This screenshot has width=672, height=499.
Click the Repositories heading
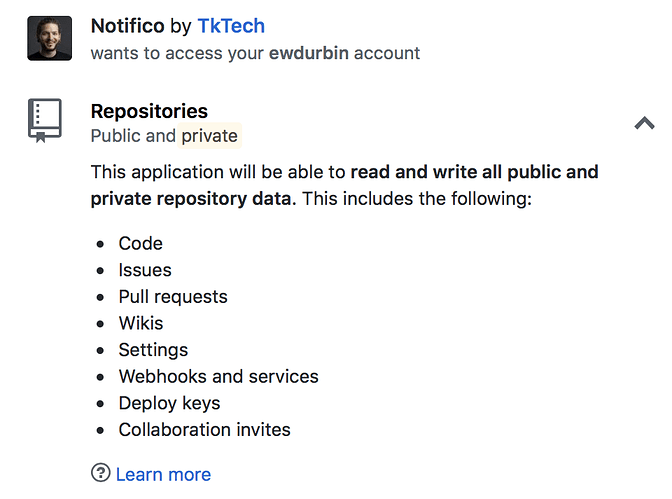coord(149,111)
